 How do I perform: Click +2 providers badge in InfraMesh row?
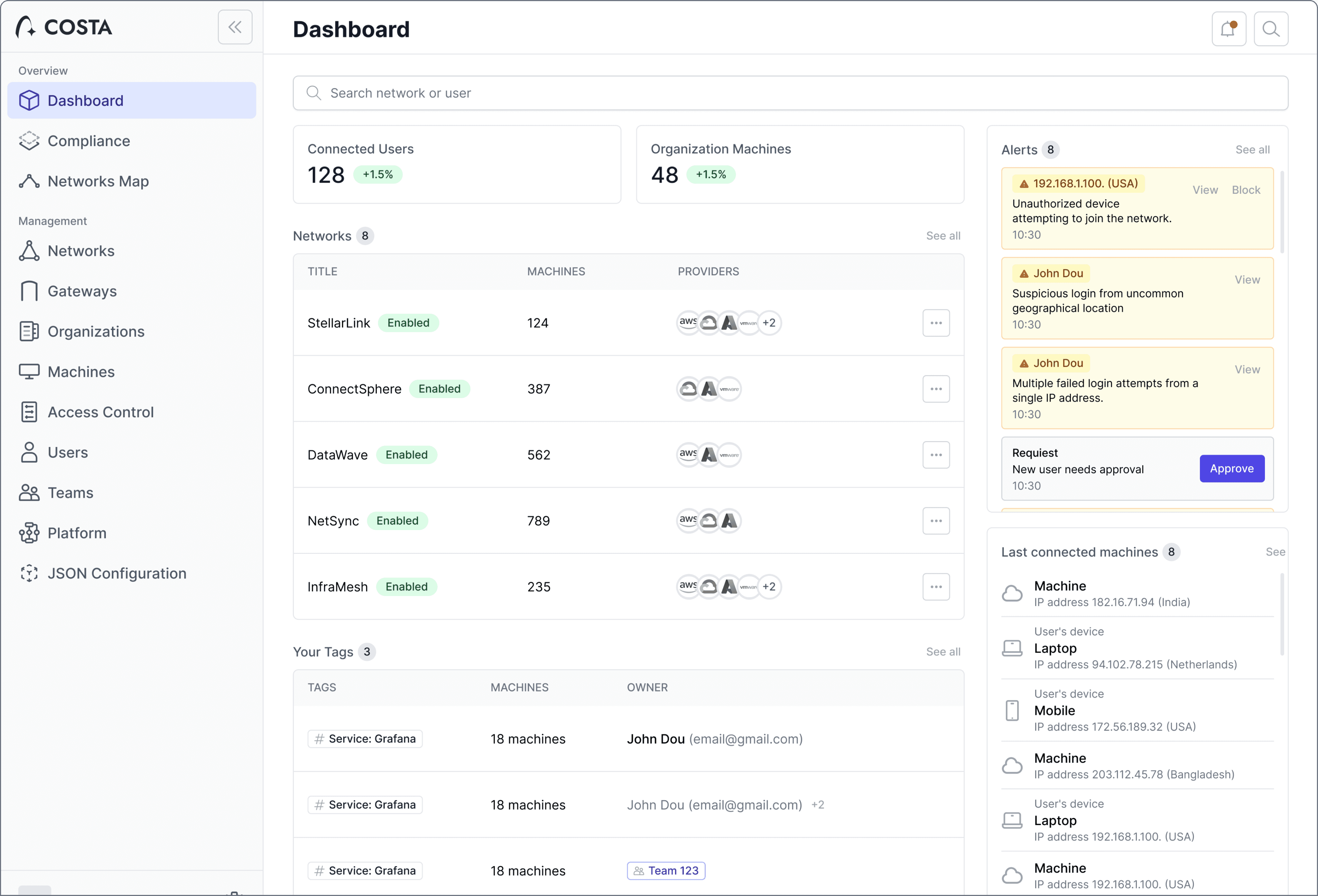pos(769,586)
